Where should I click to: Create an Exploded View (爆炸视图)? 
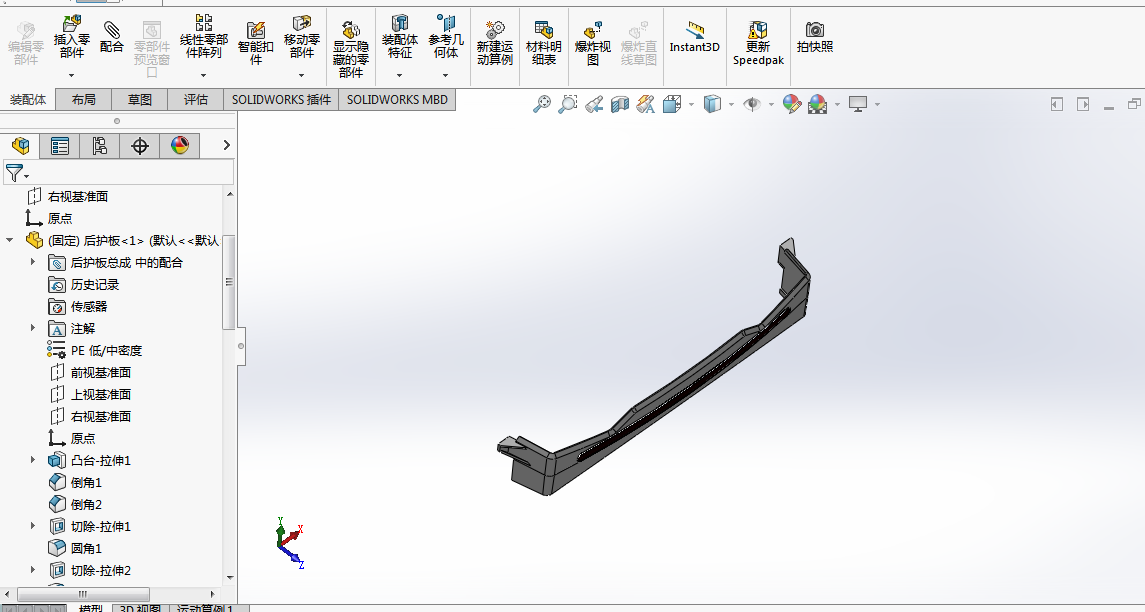click(x=592, y=42)
